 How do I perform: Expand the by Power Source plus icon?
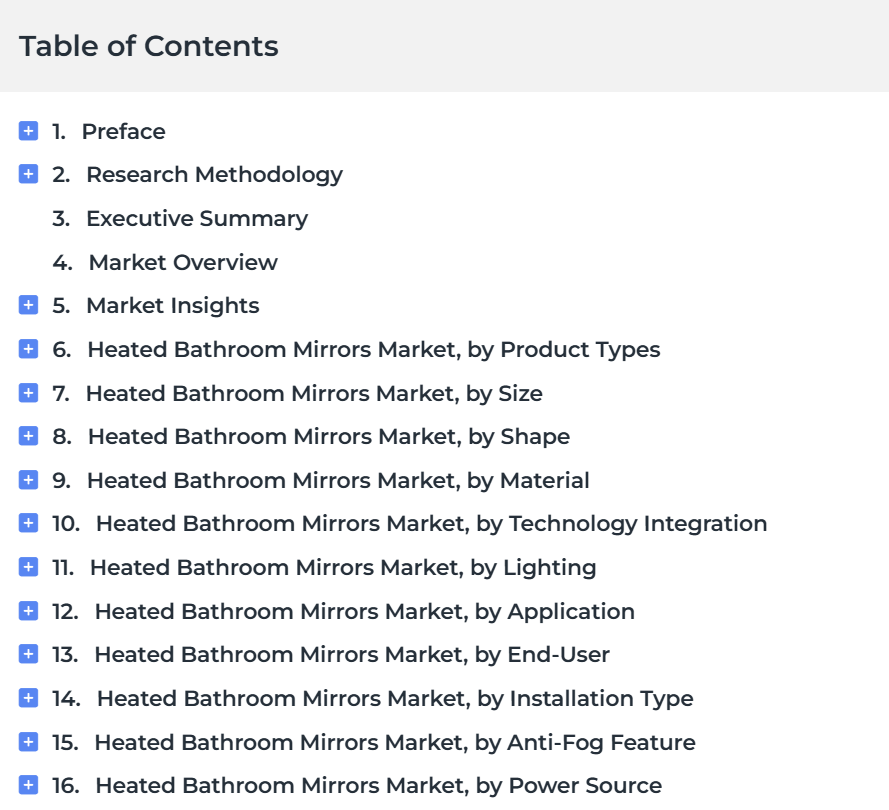(x=28, y=785)
